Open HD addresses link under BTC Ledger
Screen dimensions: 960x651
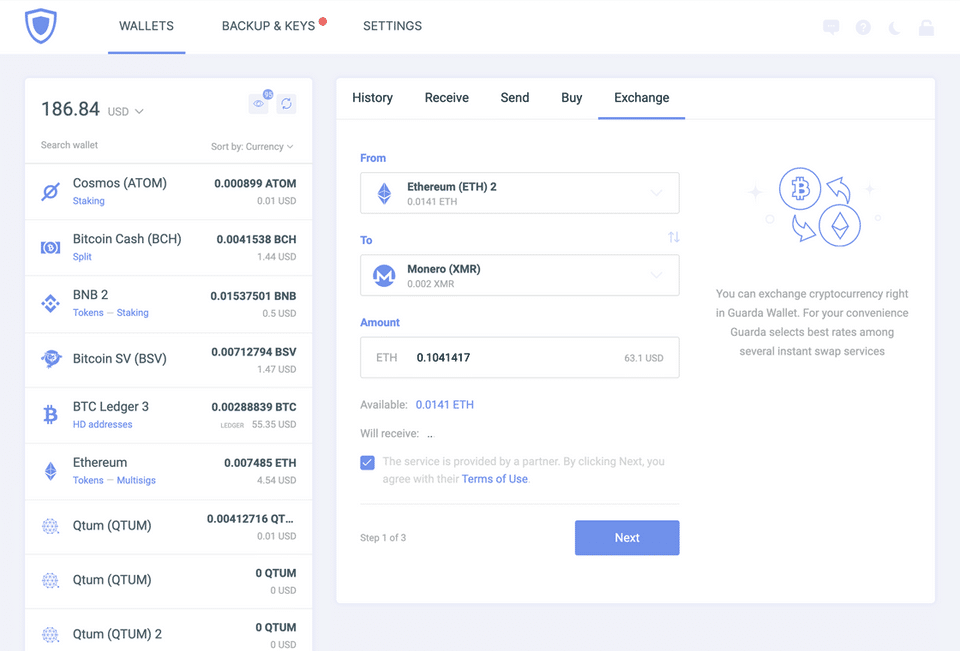[x=102, y=424]
